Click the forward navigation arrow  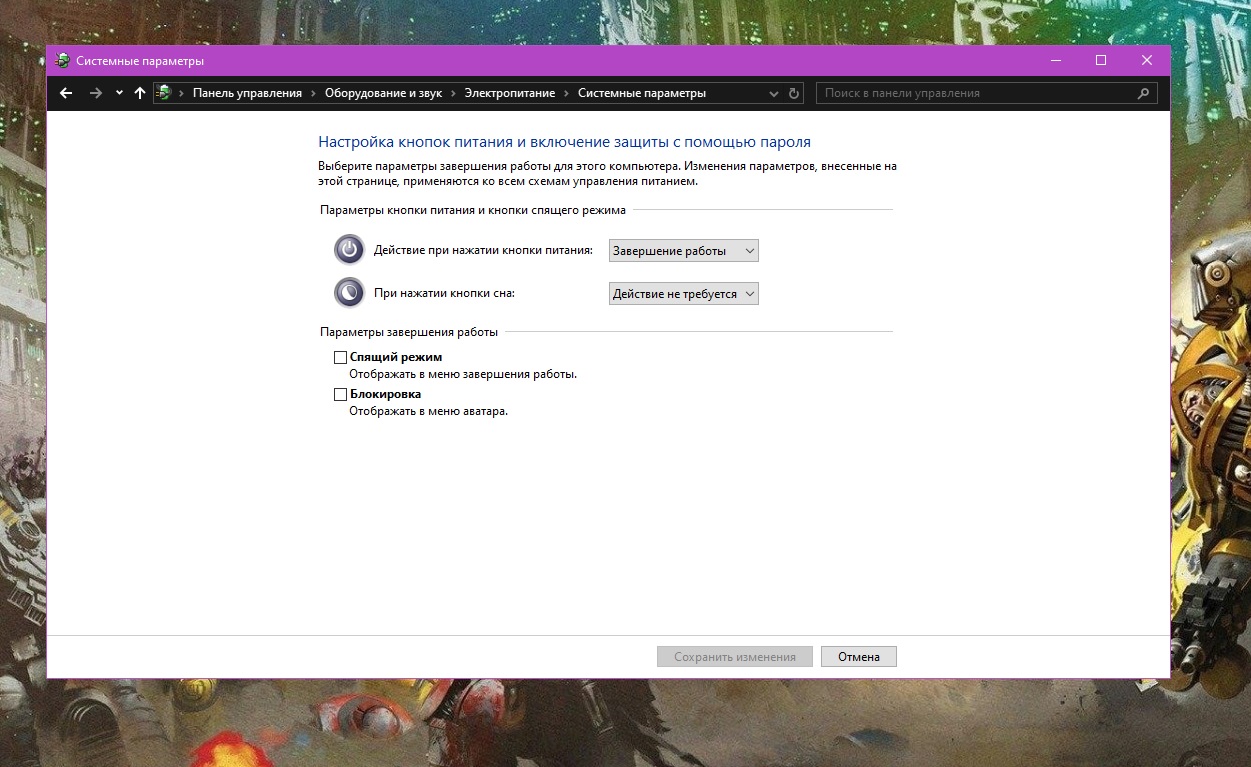pyautogui.click(x=96, y=93)
